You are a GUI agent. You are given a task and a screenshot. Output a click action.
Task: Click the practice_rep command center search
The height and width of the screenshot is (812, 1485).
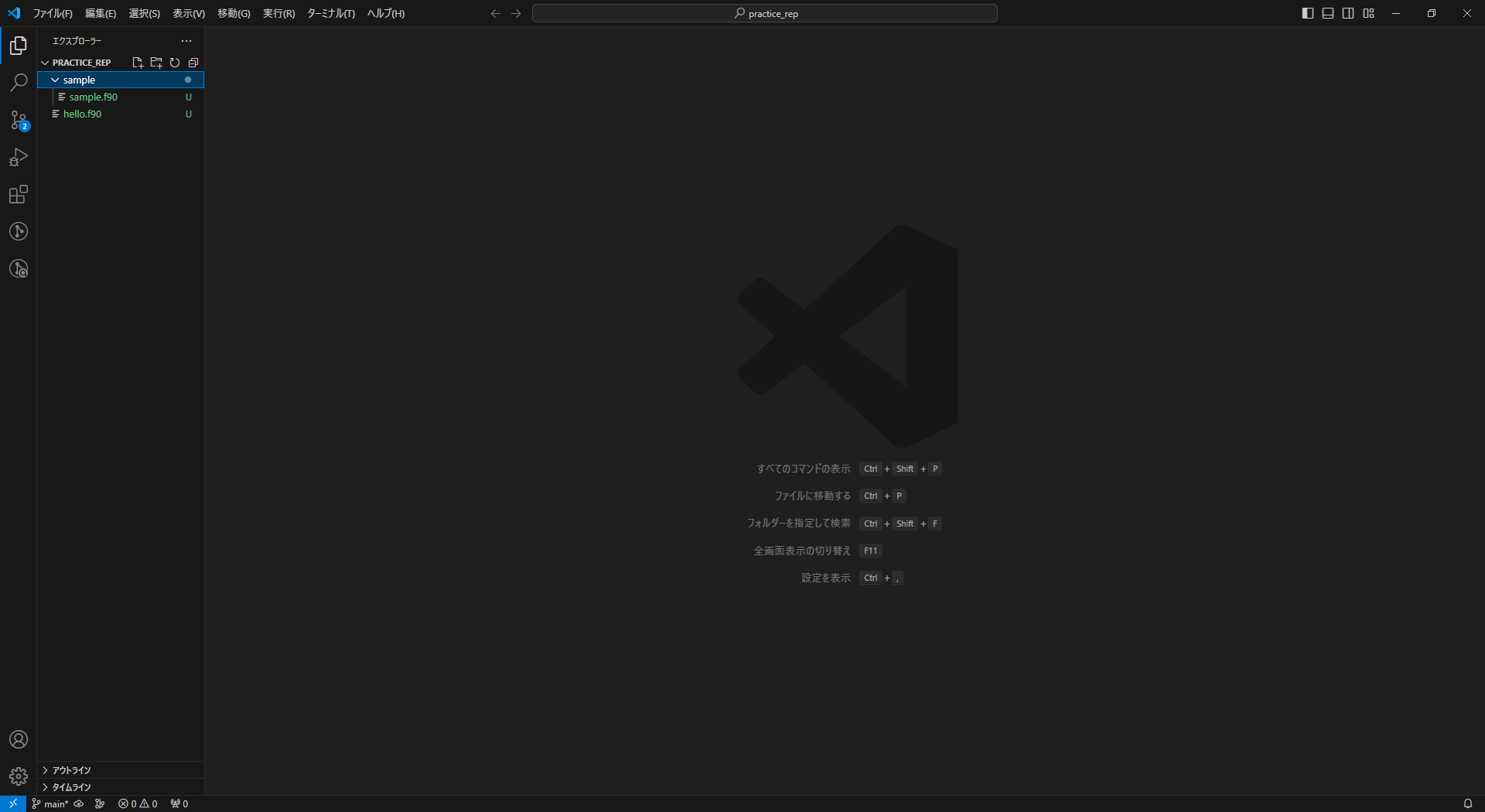[x=765, y=13]
